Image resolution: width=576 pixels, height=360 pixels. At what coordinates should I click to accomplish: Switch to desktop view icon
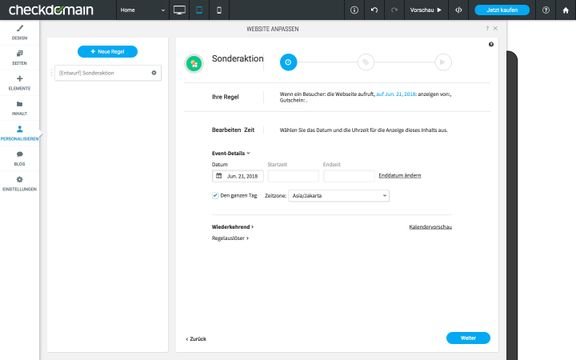tap(179, 10)
